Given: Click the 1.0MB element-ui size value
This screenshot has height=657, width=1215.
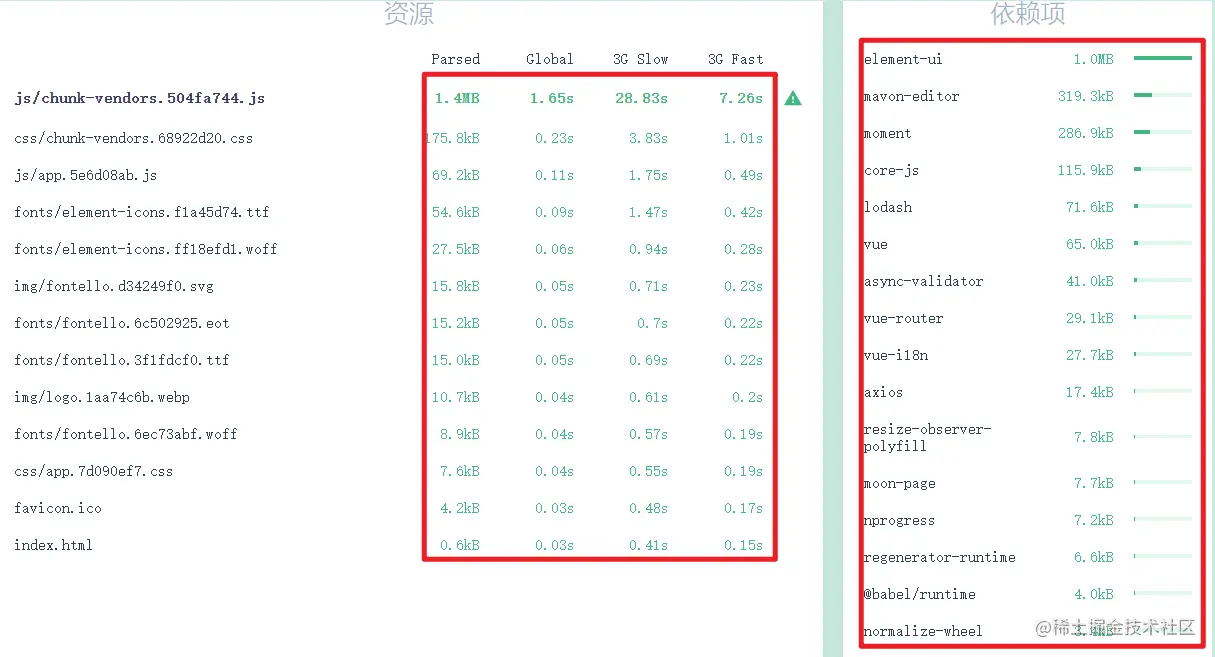Looking at the screenshot, I should click(1093, 59).
